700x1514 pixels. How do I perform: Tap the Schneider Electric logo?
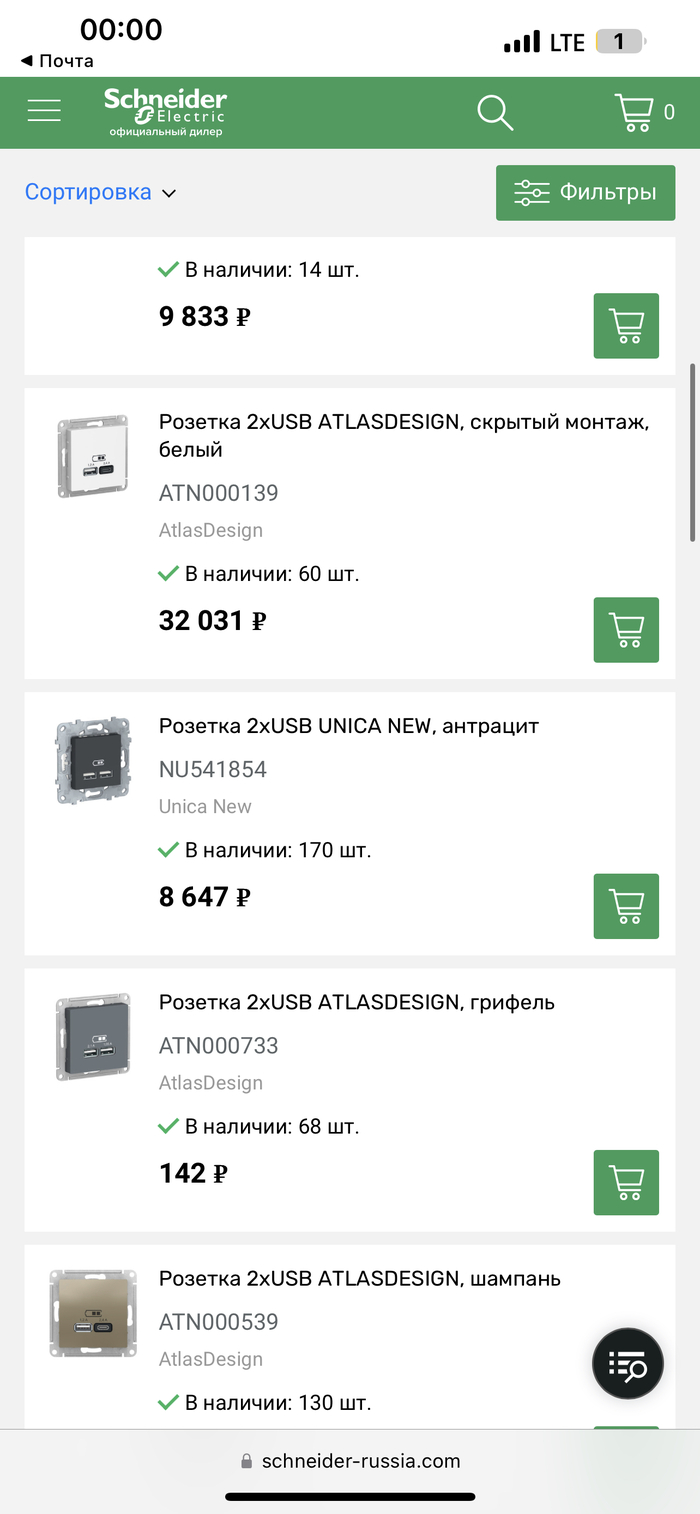(x=165, y=111)
